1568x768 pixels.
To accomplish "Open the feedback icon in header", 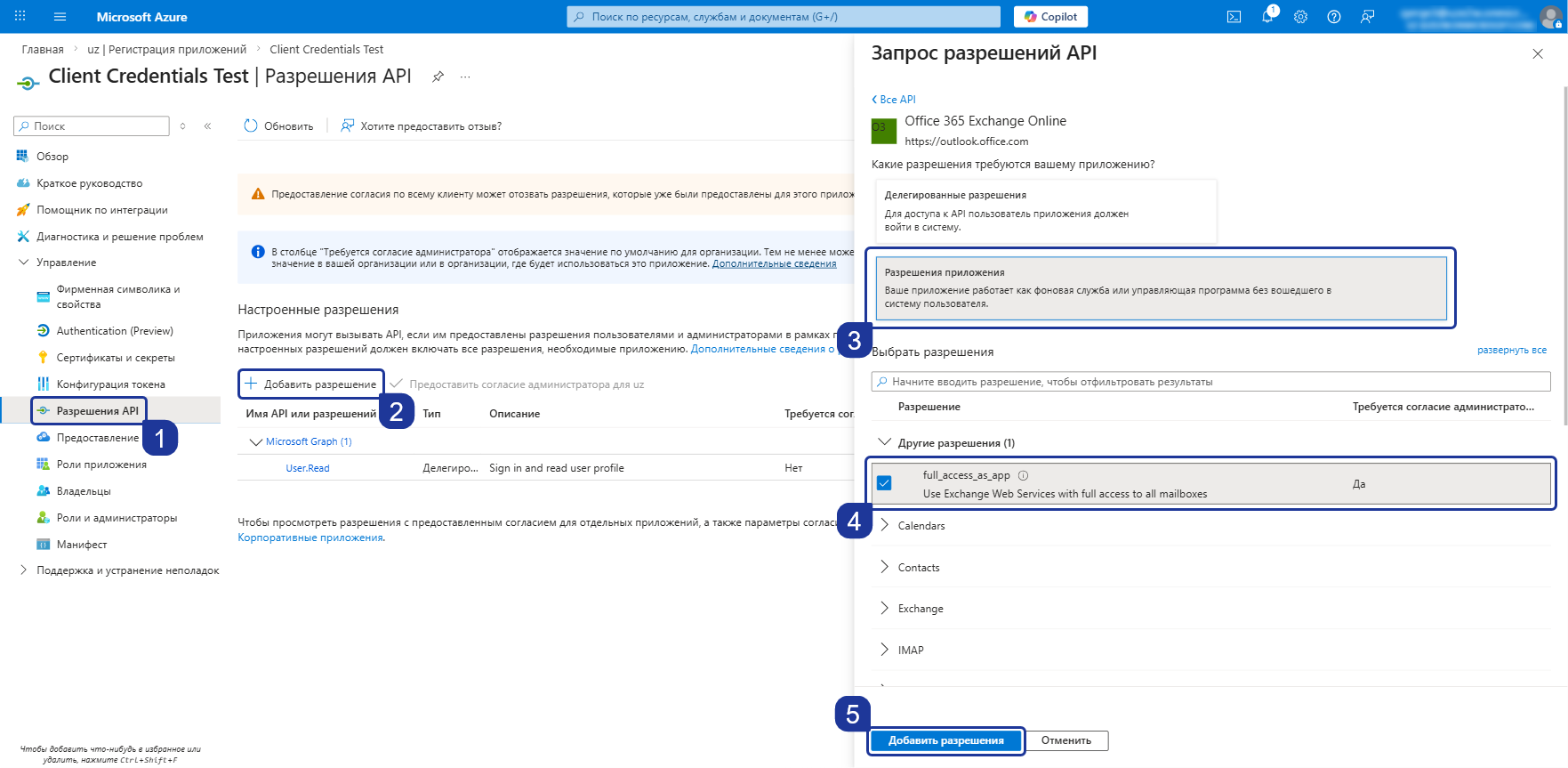I will 1368,17.
